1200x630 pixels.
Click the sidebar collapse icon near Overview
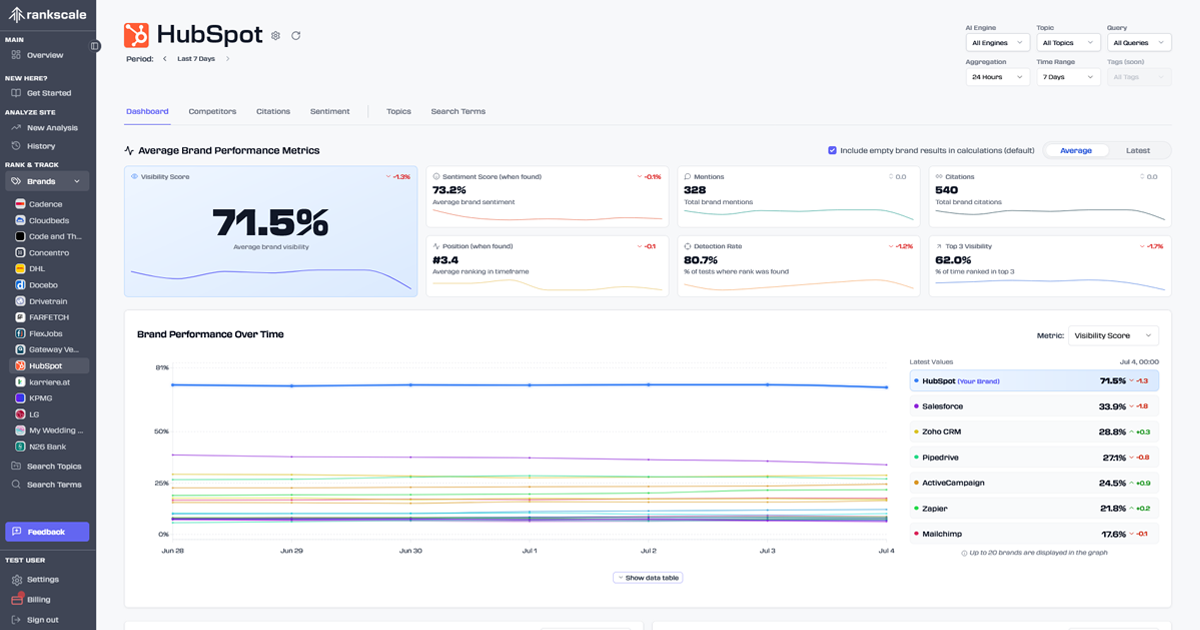click(x=96, y=45)
